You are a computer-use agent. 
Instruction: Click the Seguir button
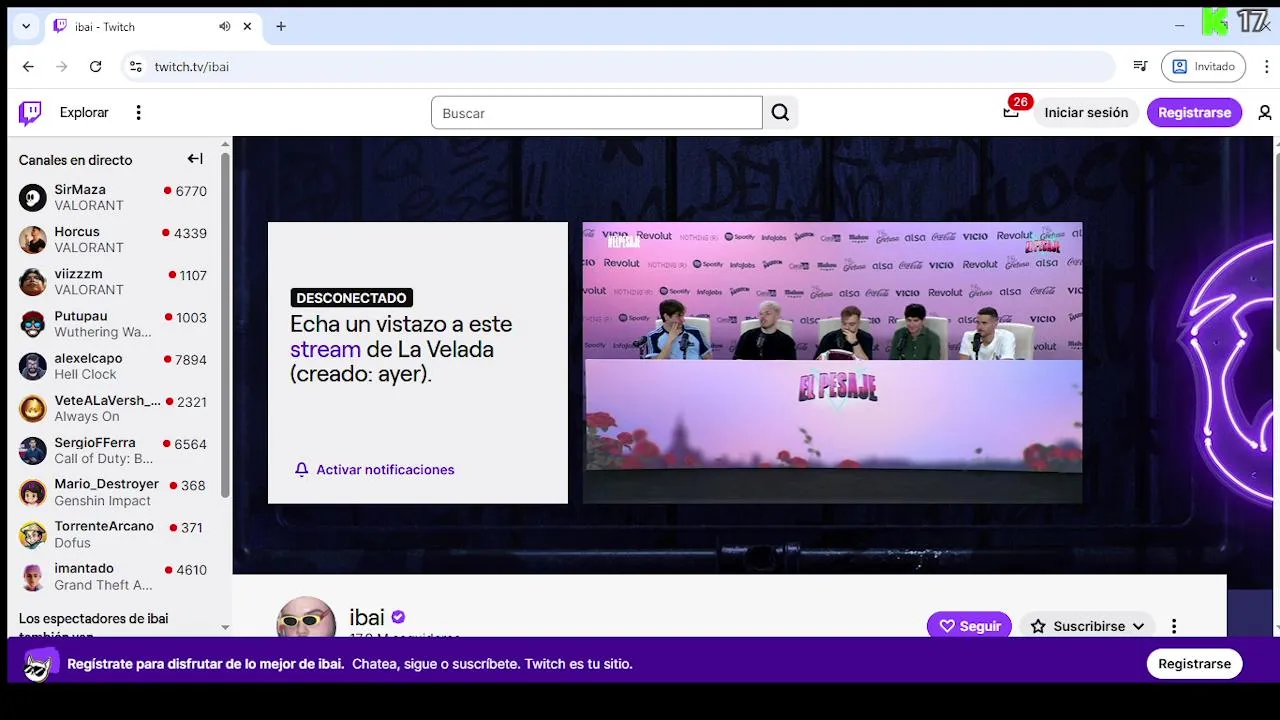[969, 626]
